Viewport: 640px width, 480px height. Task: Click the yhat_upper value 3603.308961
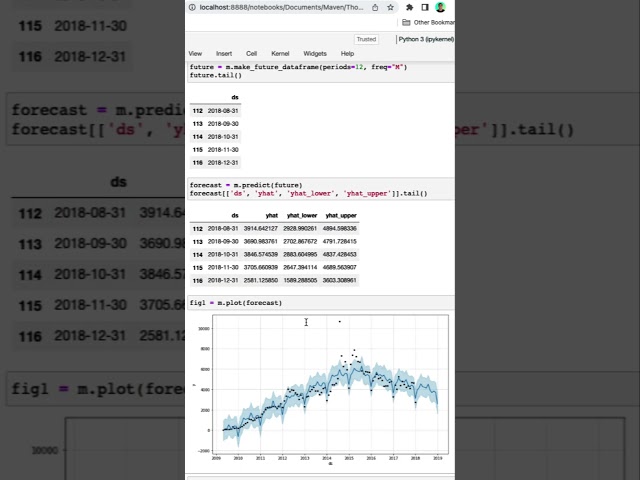coord(340,280)
